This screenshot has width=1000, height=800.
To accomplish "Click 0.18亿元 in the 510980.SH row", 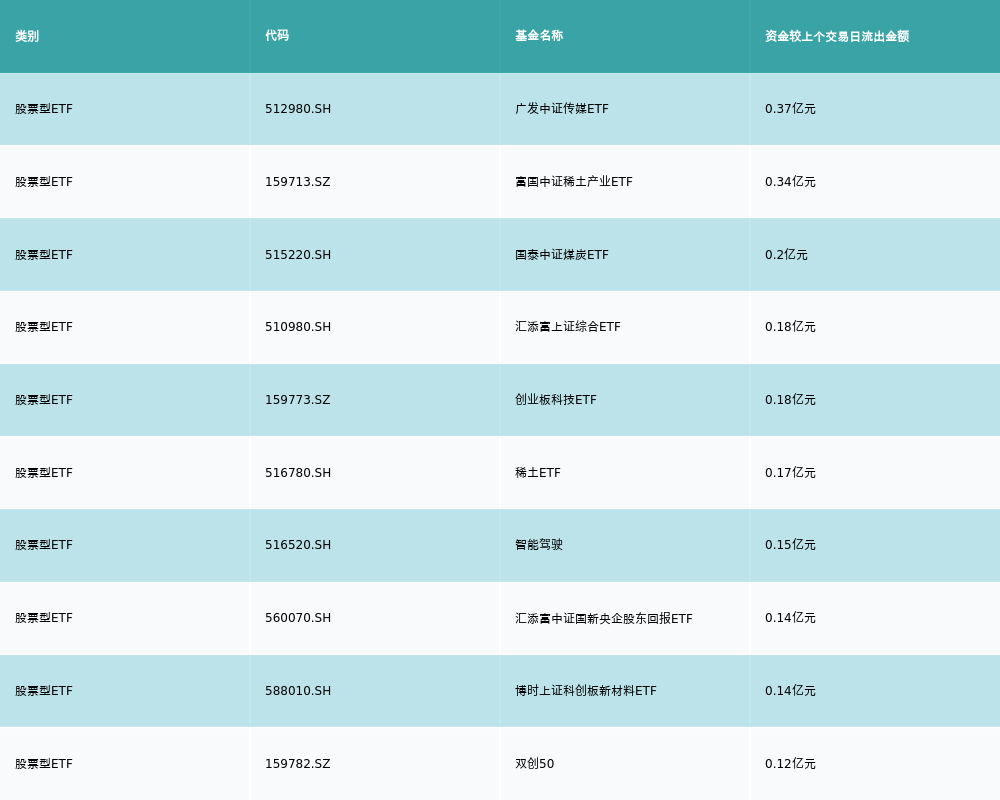I will click(x=790, y=327).
